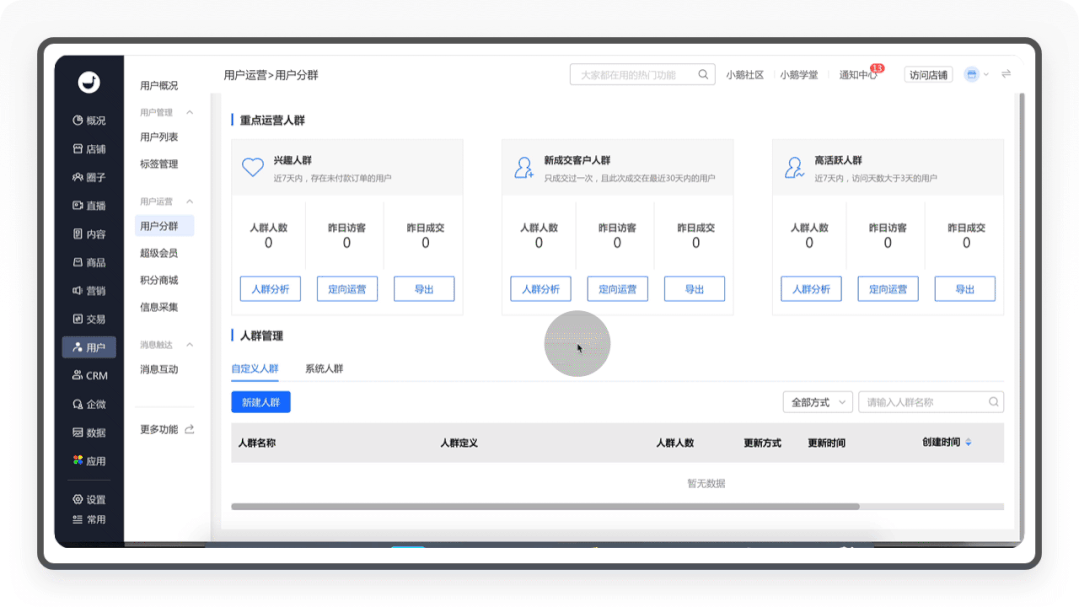Viewport: 1079px width, 607px height.
Task: Click the 请输入人群名称 search field
Action: point(924,402)
